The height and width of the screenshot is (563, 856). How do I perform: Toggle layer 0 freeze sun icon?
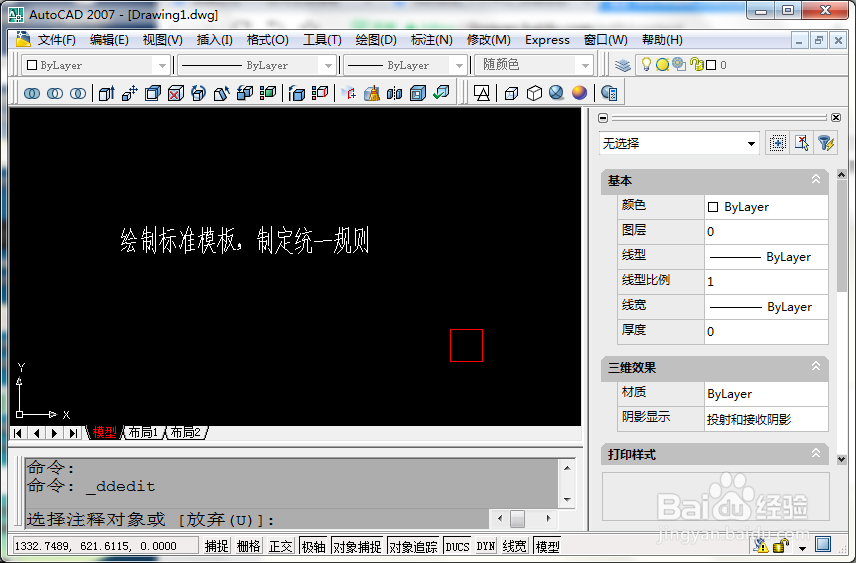pos(662,64)
